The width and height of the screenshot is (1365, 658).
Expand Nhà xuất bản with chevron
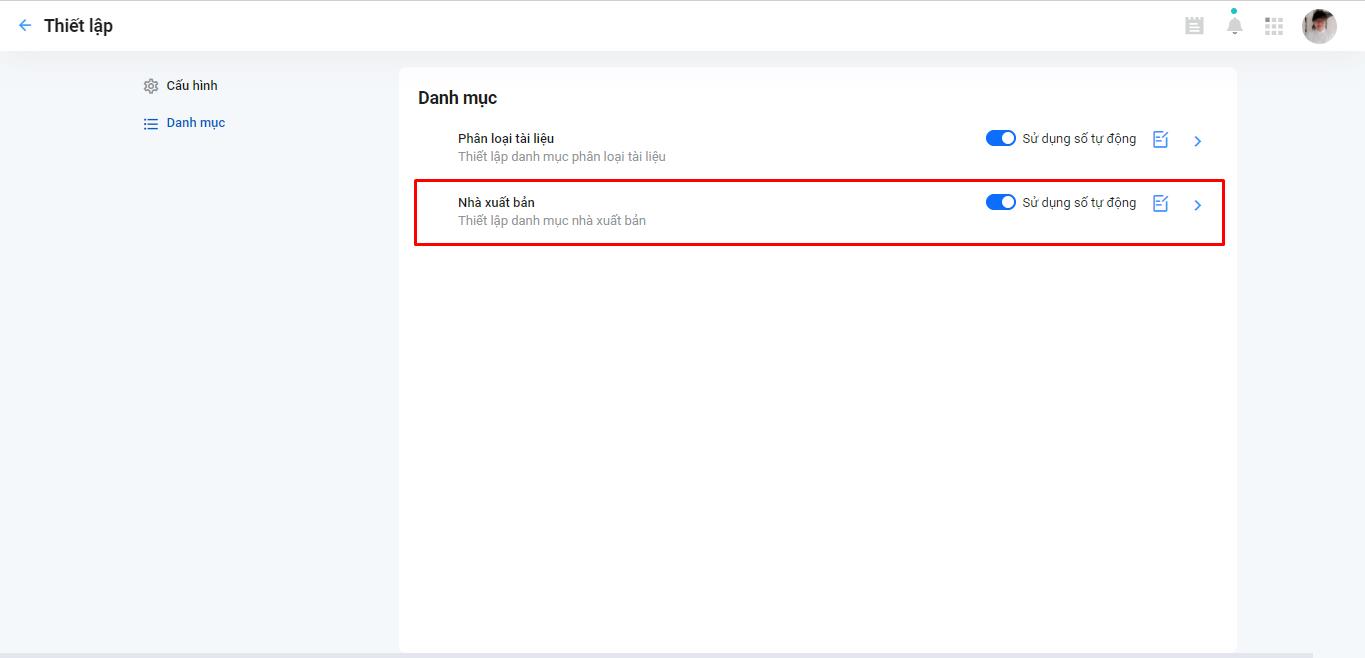tap(1198, 205)
